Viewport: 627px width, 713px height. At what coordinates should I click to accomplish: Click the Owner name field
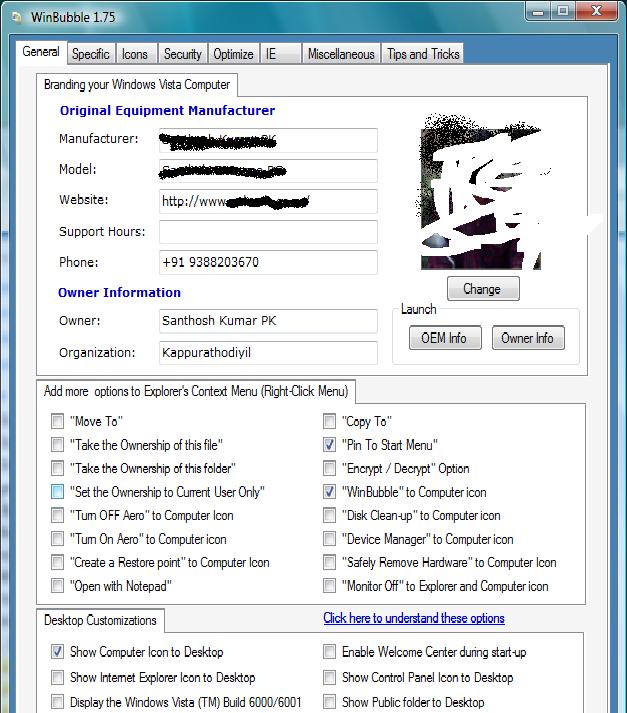268,321
